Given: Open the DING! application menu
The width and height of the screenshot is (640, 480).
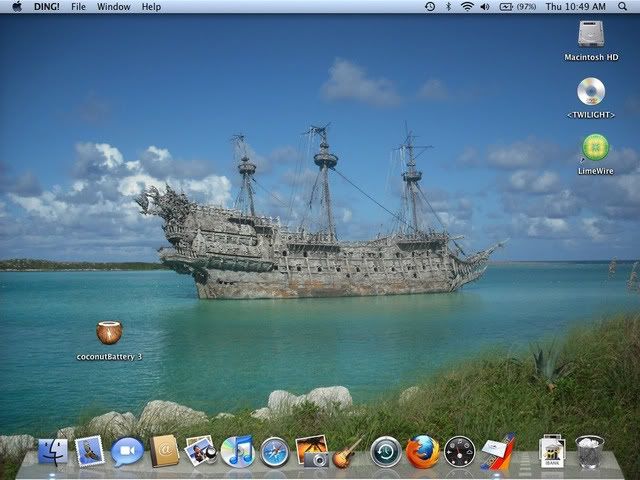Looking at the screenshot, I should click(47, 7).
